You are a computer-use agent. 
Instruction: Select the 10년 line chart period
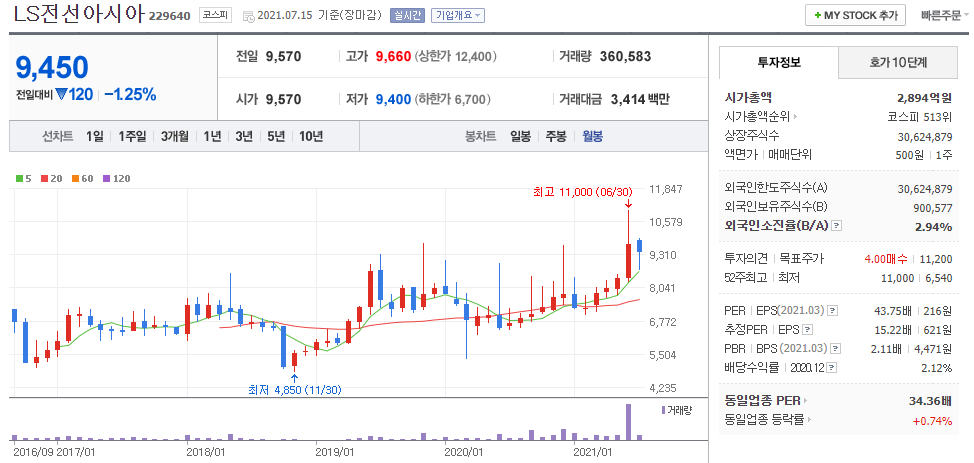point(311,136)
